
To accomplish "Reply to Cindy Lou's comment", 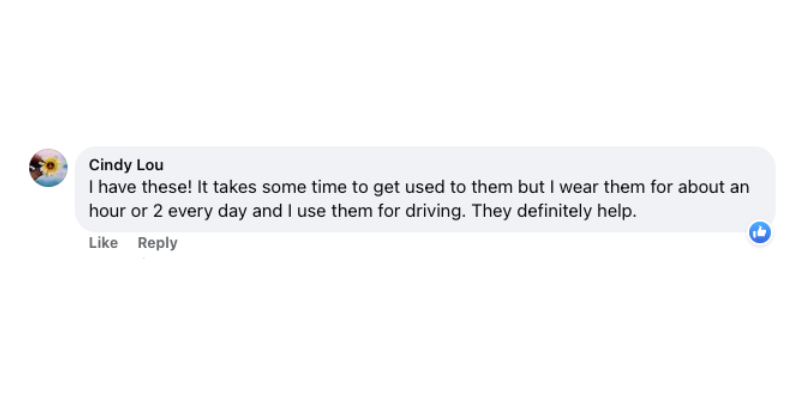I will click(x=157, y=243).
